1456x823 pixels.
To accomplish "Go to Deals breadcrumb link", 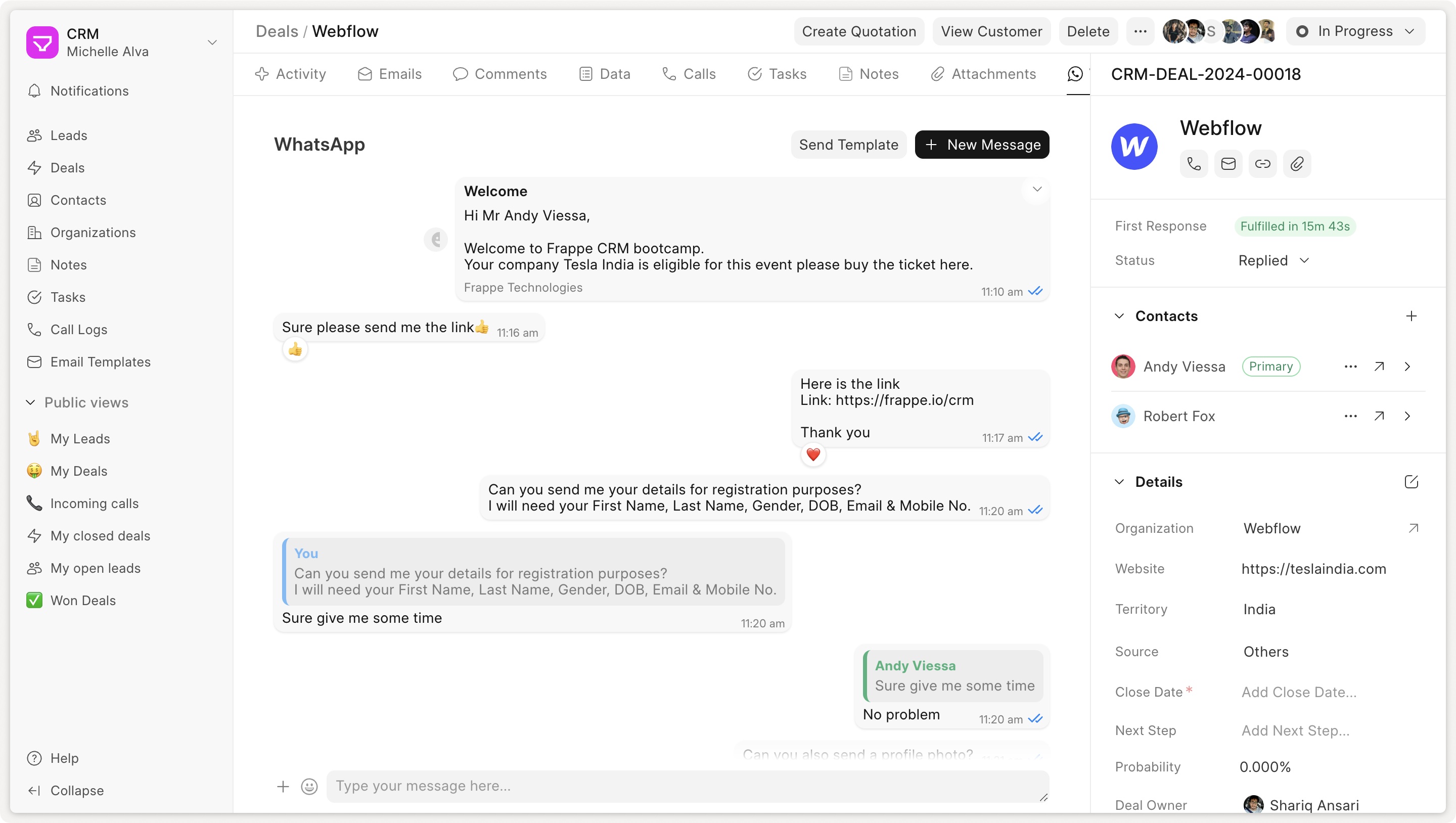I will pyautogui.click(x=277, y=31).
